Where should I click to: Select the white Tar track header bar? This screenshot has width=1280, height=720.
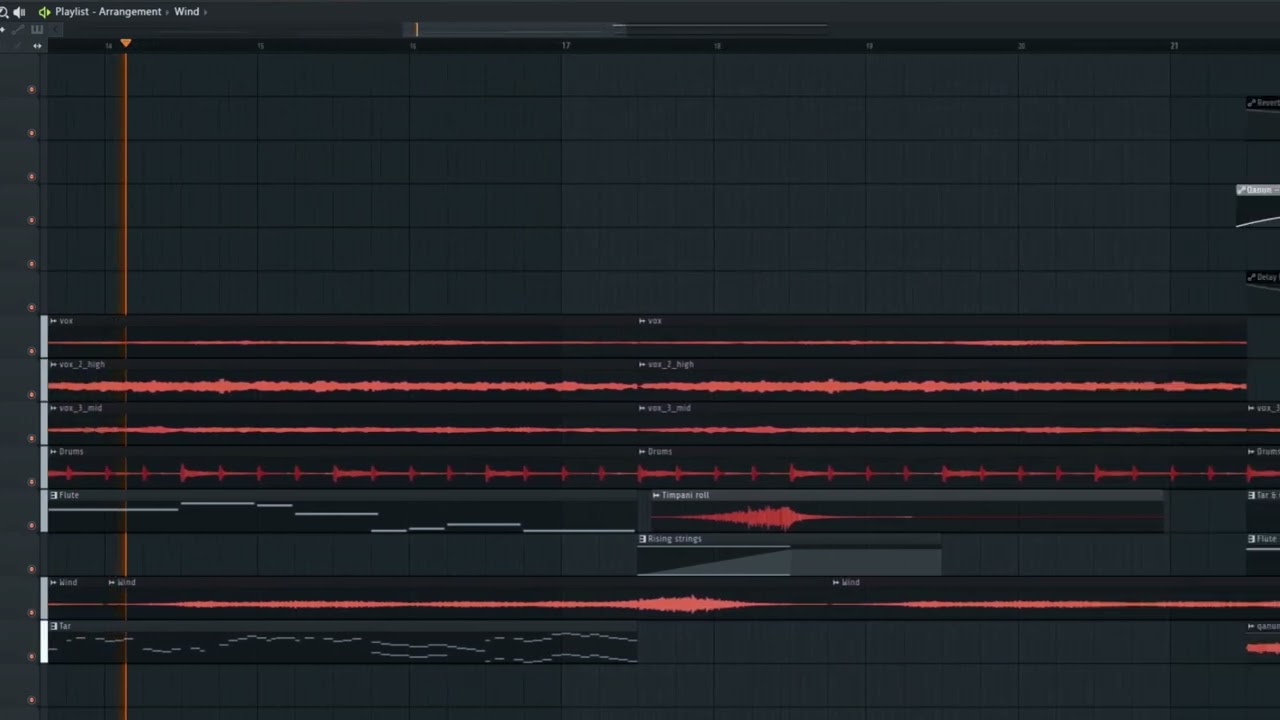[x=44, y=641]
